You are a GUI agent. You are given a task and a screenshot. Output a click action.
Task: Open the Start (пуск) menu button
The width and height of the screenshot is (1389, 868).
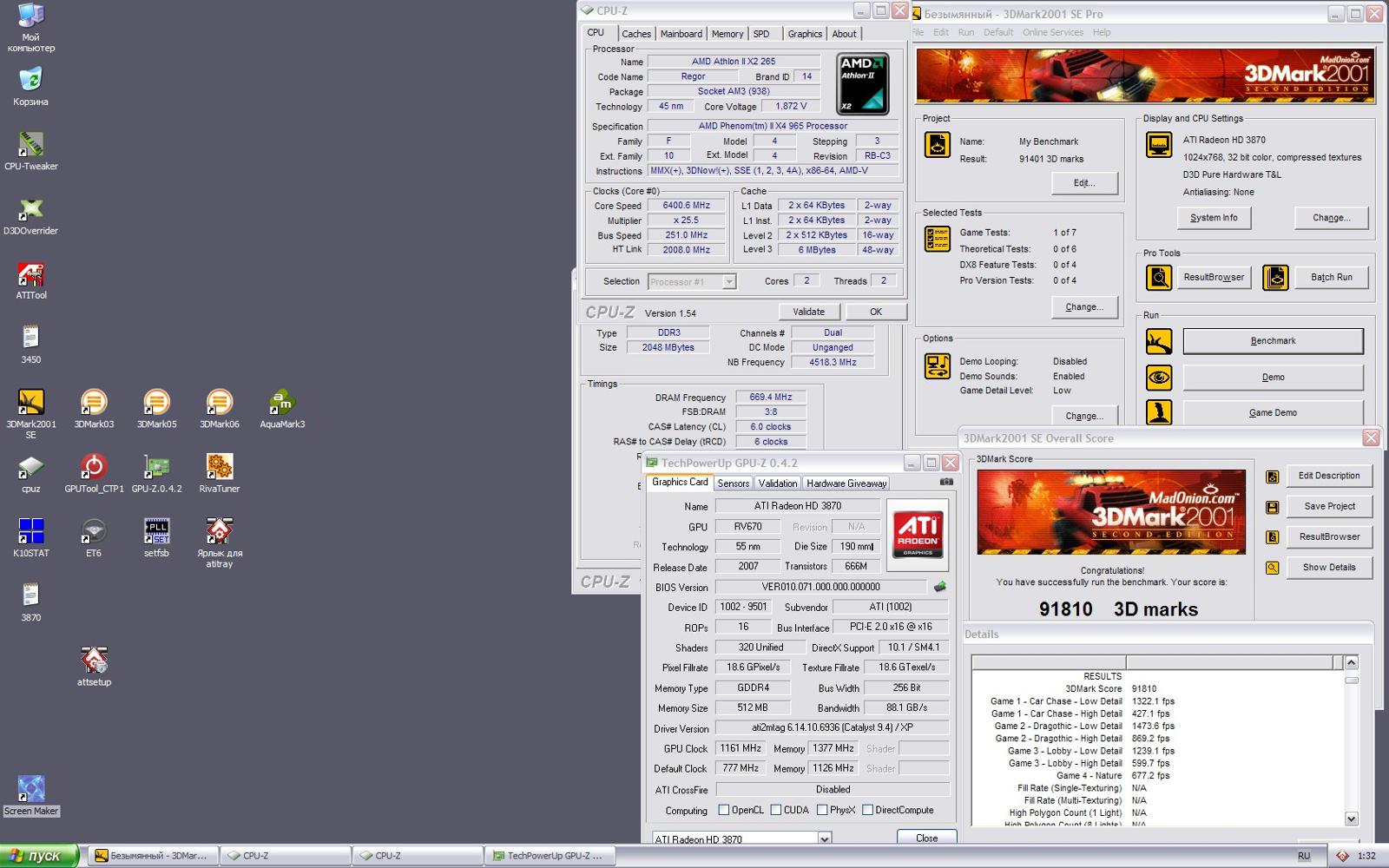(x=40, y=856)
